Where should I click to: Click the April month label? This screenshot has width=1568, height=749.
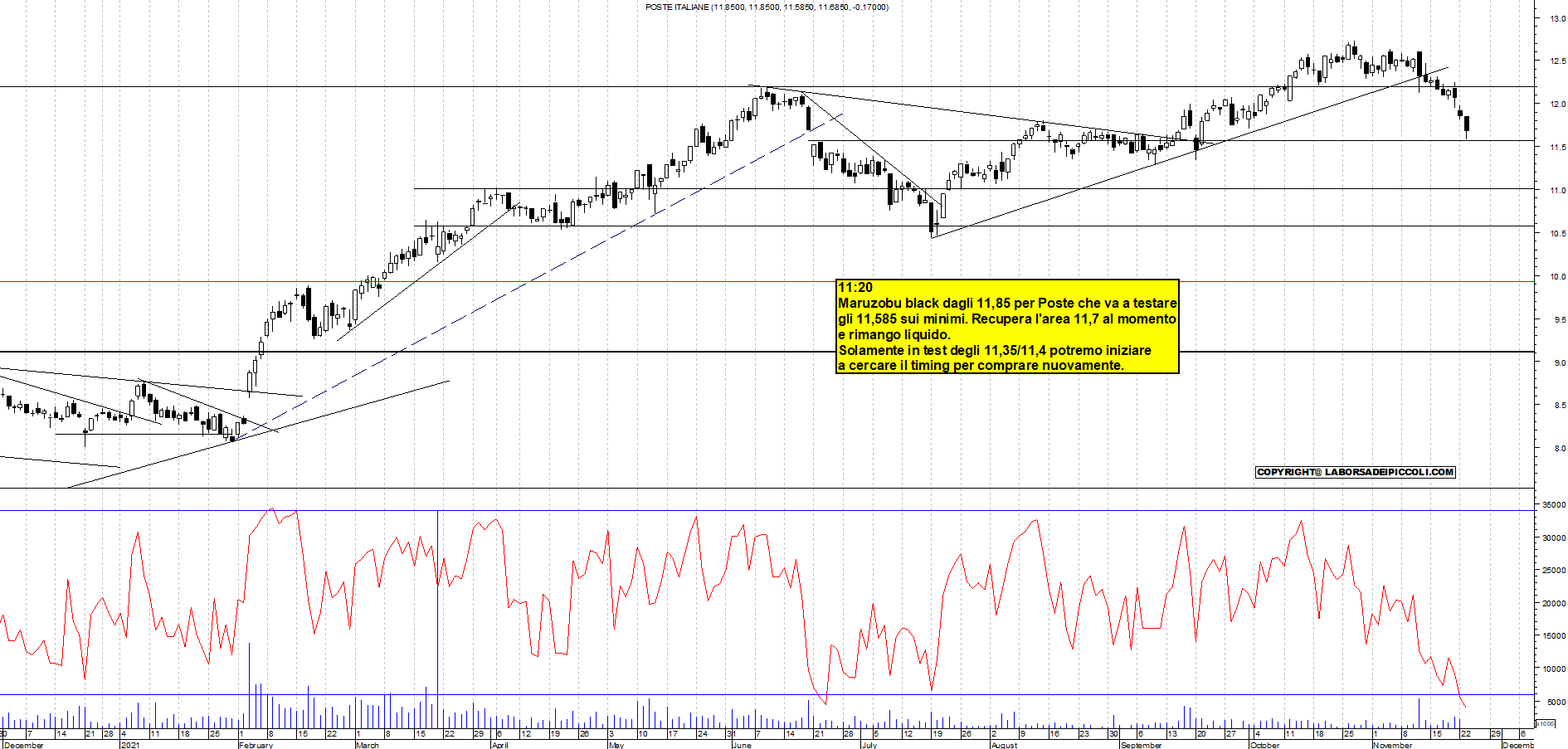pos(499,745)
